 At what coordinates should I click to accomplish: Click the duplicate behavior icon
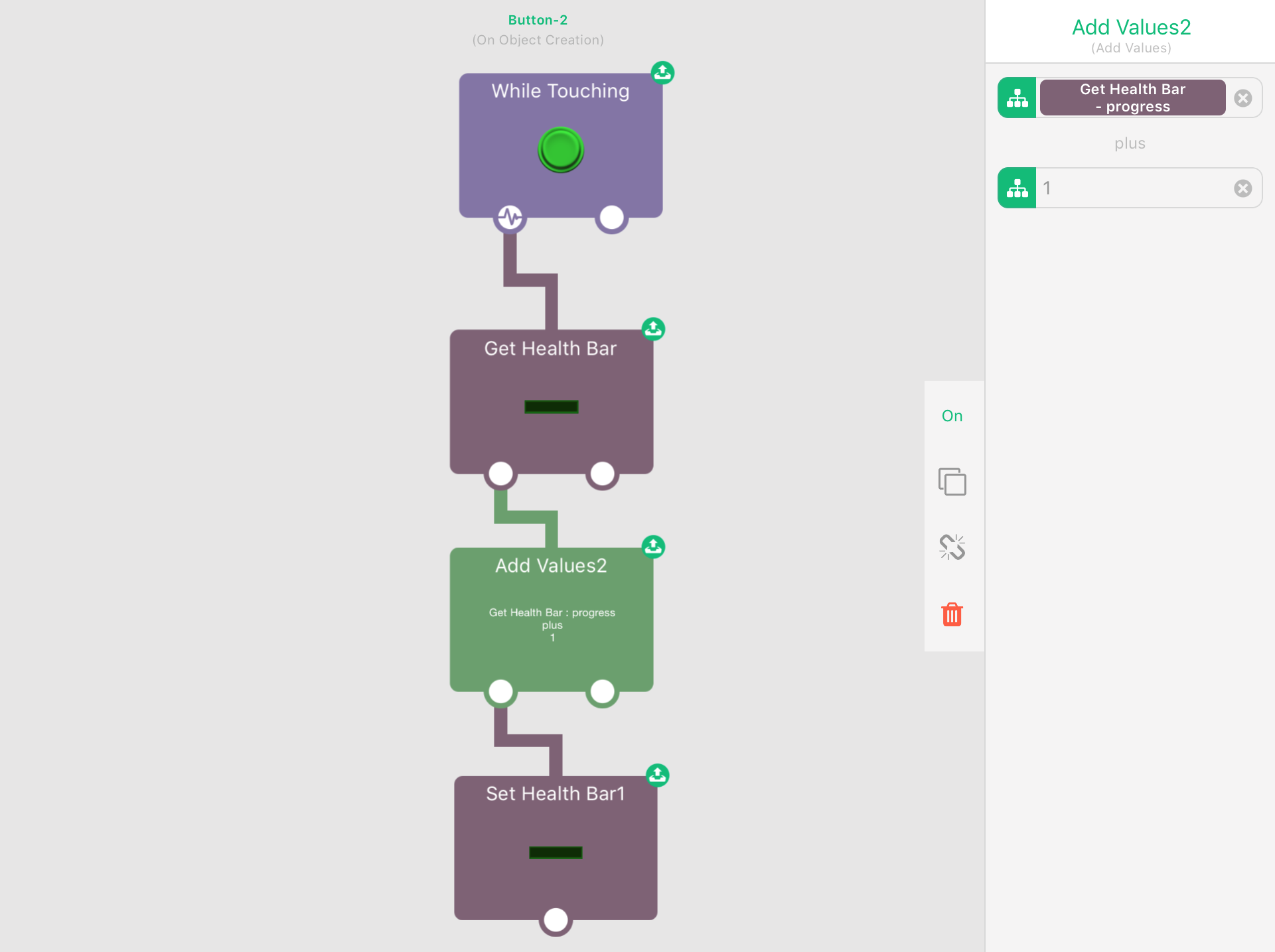(x=952, y=482)
